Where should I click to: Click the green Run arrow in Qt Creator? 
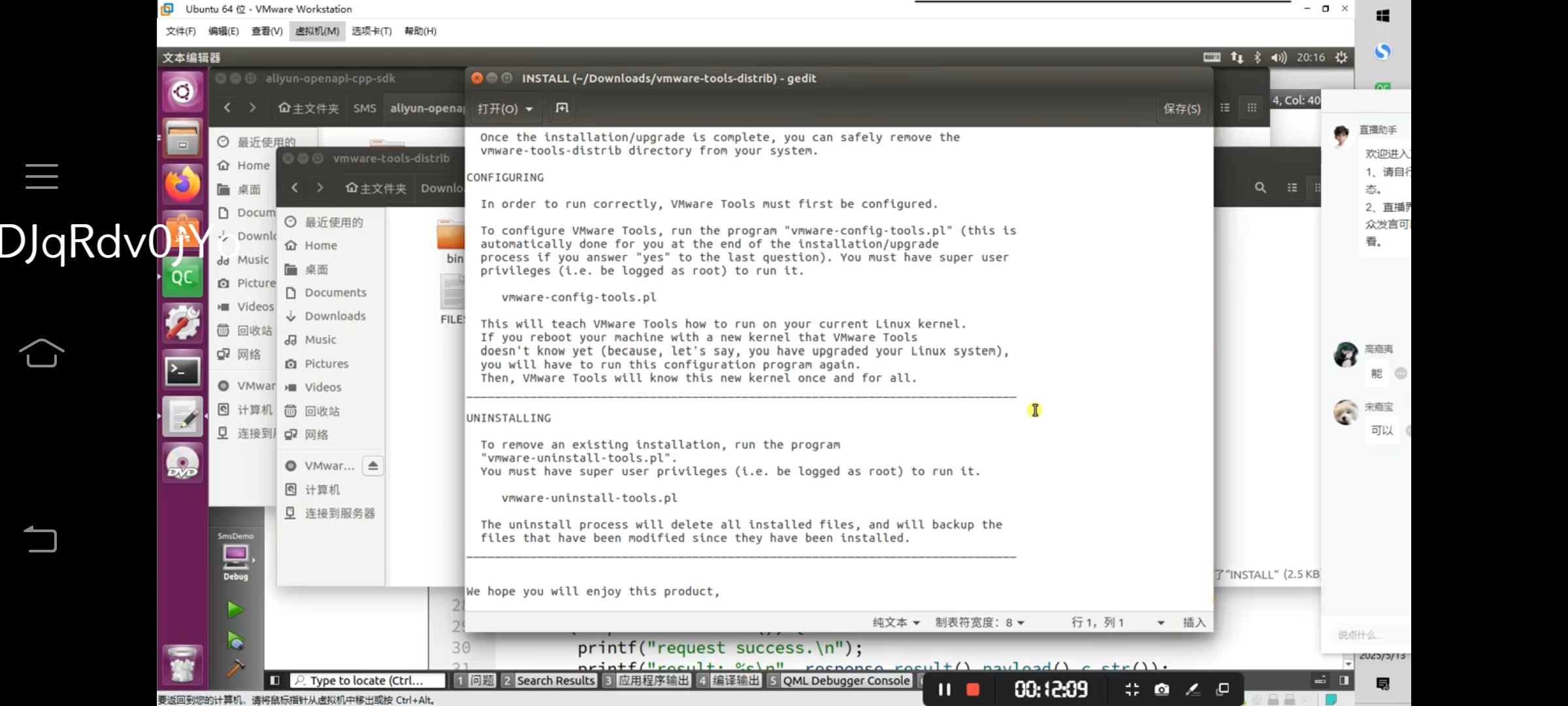235,610
